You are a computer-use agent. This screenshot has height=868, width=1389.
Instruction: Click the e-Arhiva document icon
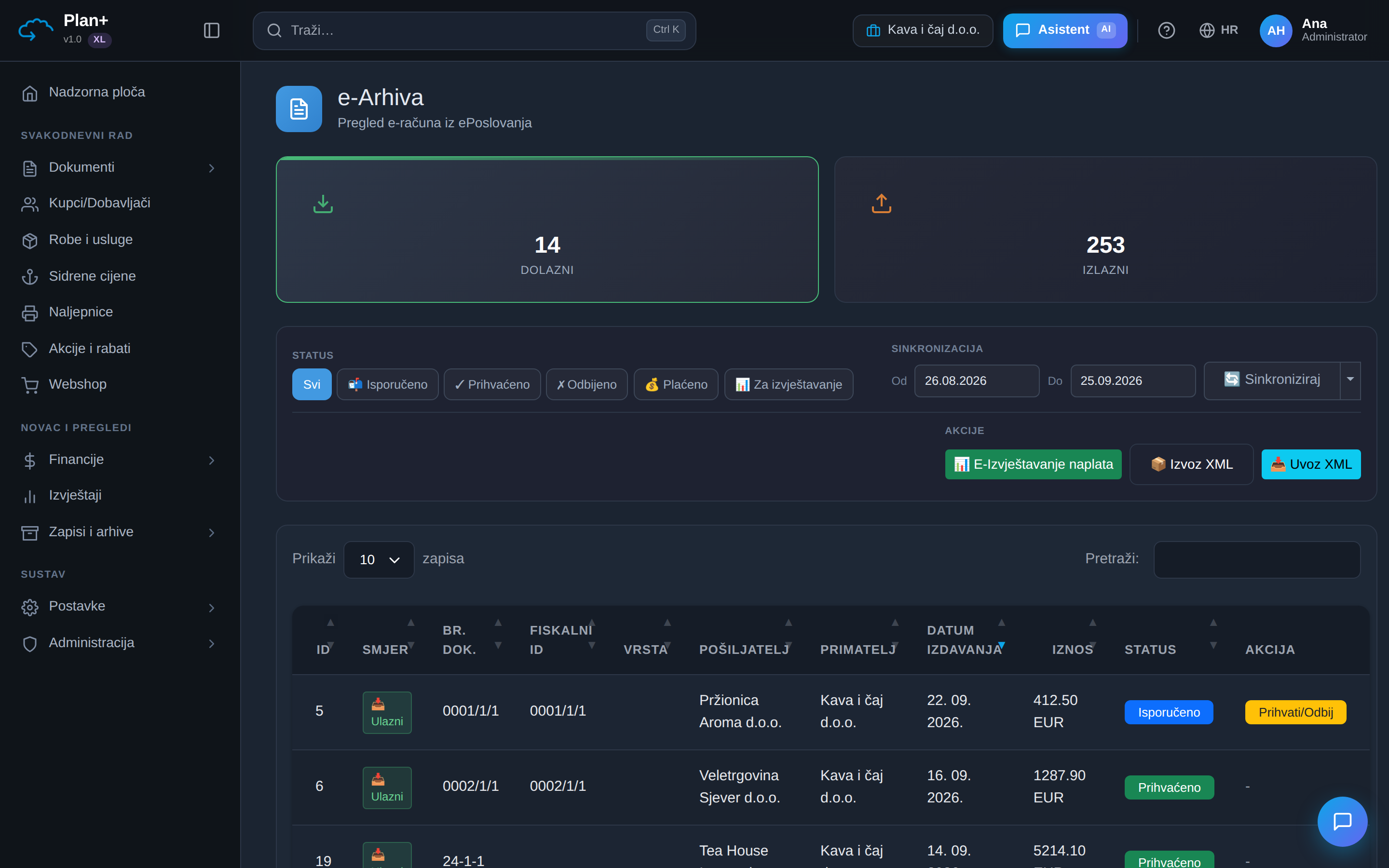coord(299,109)
